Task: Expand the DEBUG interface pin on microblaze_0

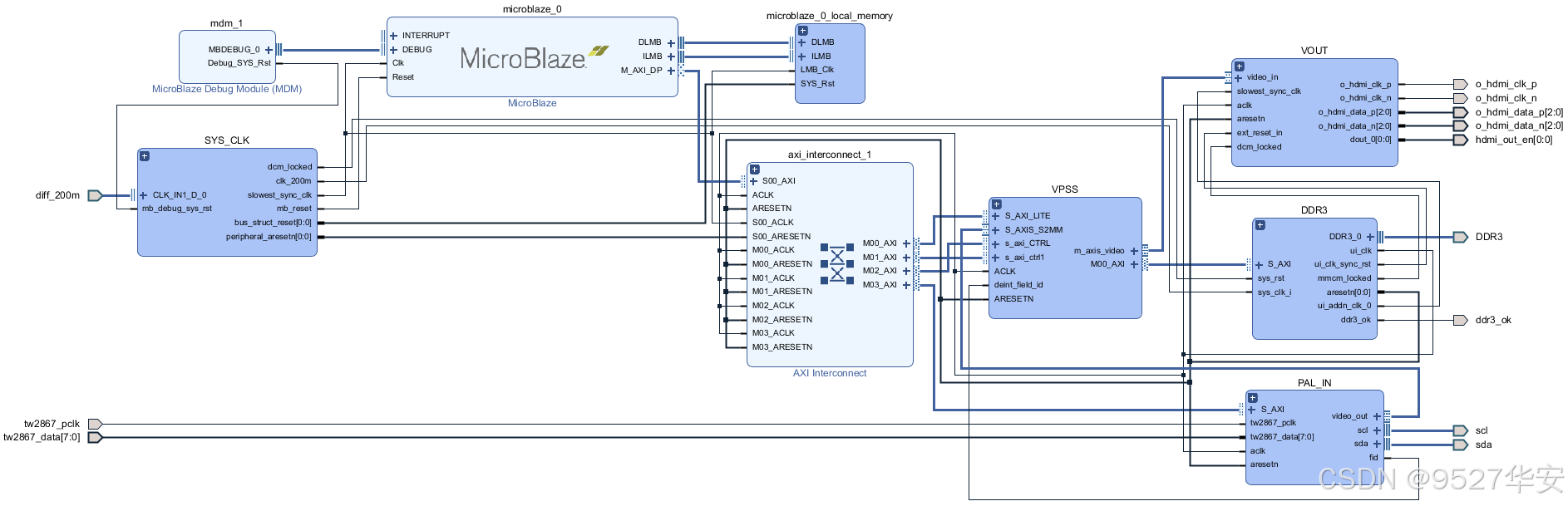Action: click(394, 50)
